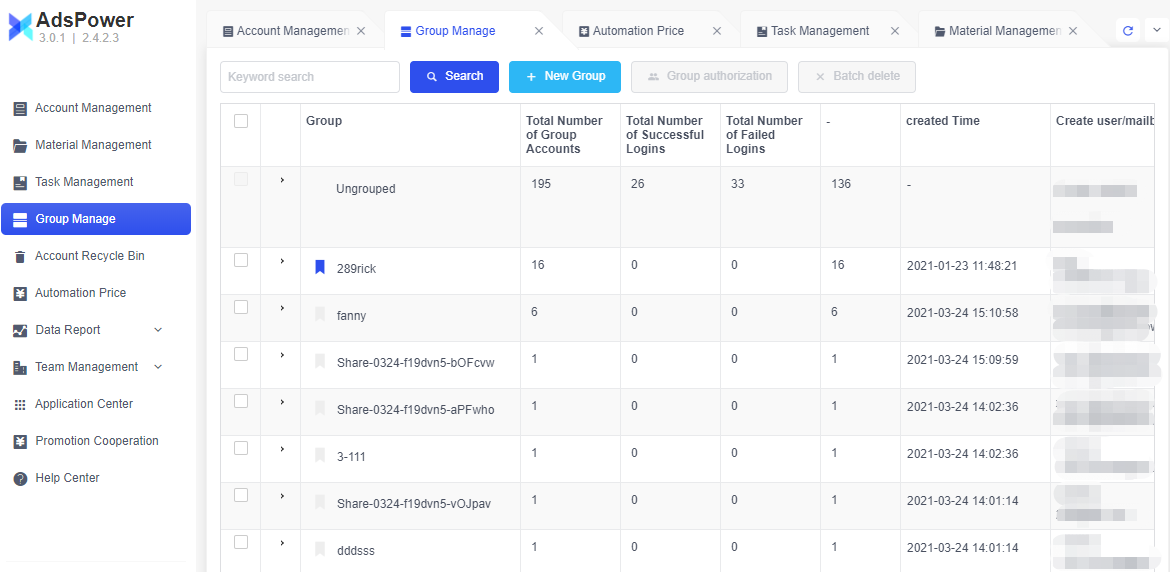
Task: Click the Help Center question mark icon
Action: (20, 479)
